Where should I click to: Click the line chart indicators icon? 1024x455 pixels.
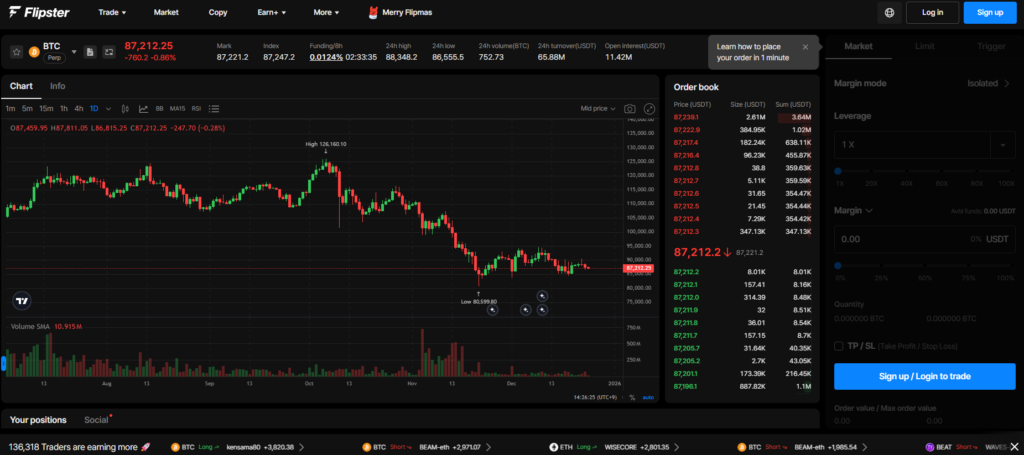pos(143,108)
